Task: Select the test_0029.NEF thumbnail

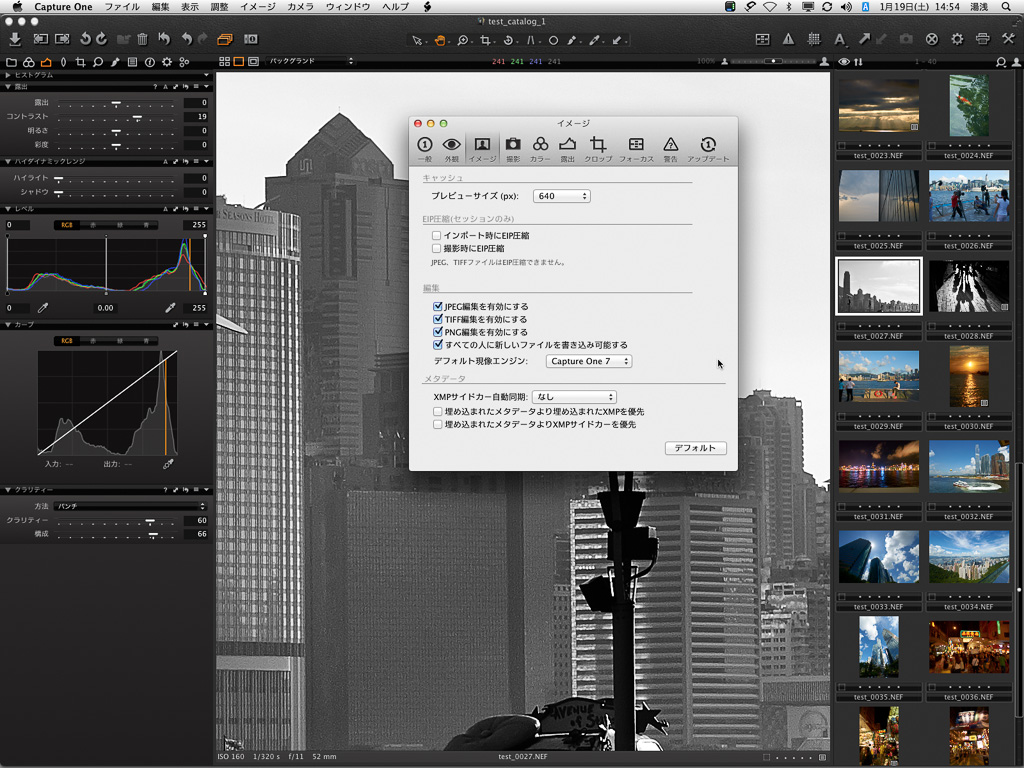Action: [x=878, y=375]
